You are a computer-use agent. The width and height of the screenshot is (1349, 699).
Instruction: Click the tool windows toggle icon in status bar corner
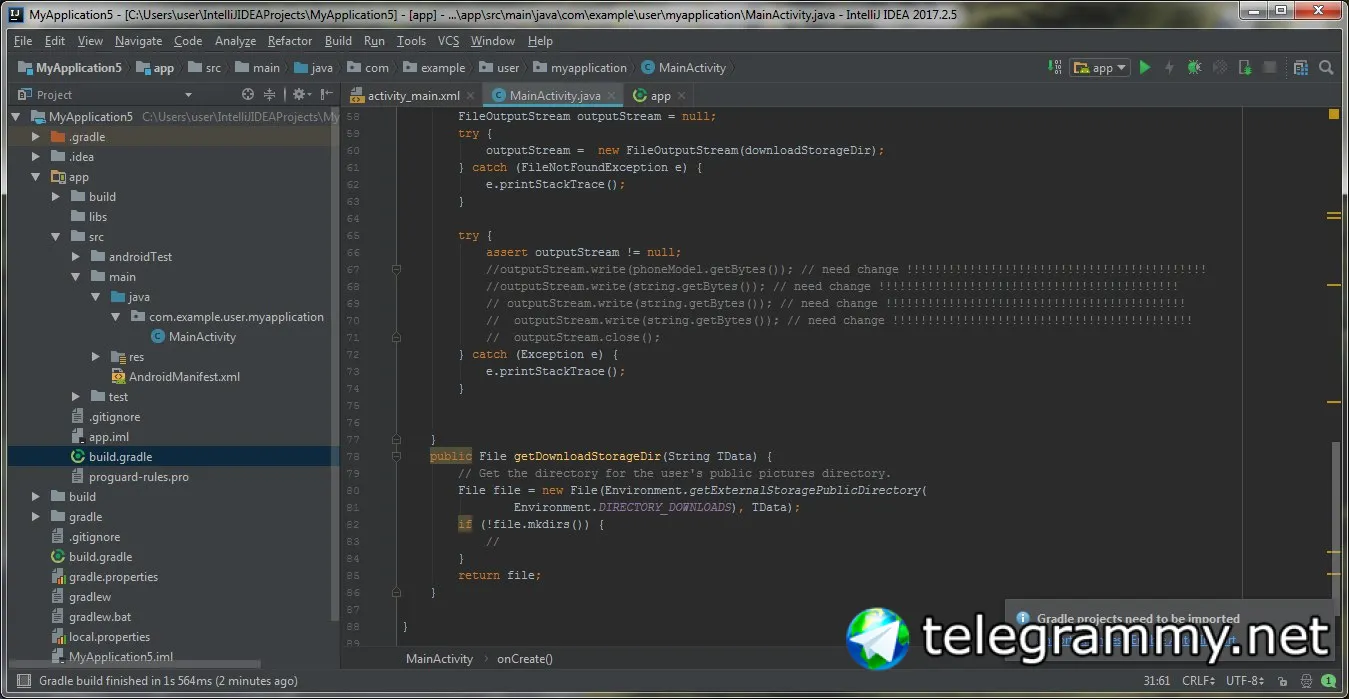(x=23, y=681)
